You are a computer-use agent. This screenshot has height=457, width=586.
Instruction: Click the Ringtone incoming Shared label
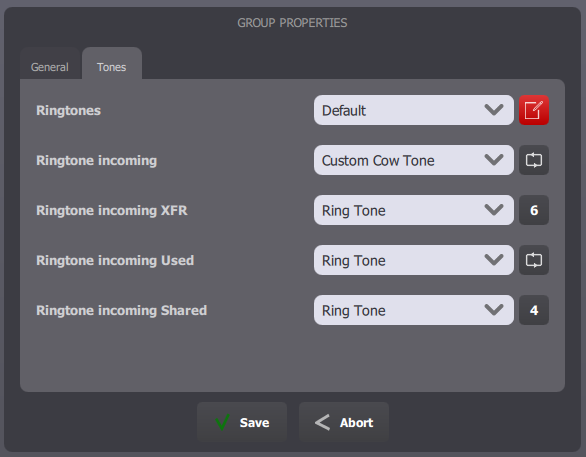121,311
